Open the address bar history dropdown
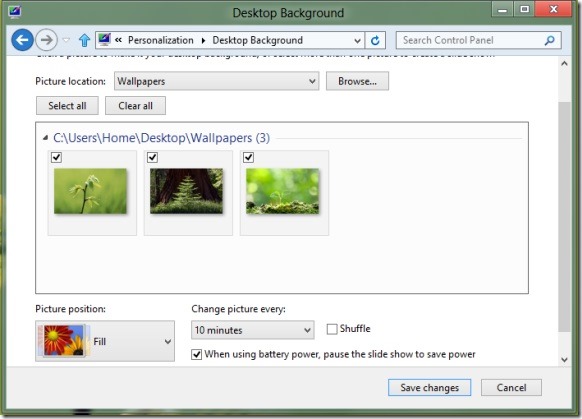The image size is (582, 419). click(x=357, y=40)
